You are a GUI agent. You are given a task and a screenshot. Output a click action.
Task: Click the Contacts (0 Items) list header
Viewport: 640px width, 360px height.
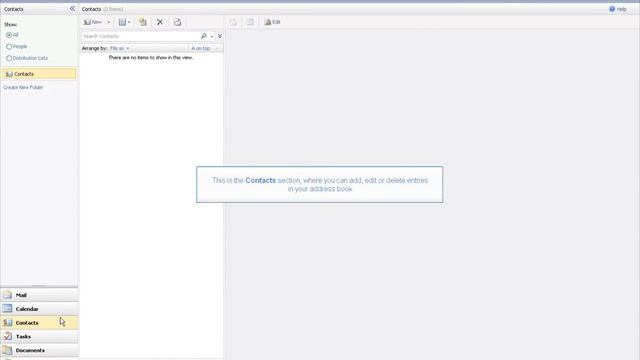pos(102,9)
